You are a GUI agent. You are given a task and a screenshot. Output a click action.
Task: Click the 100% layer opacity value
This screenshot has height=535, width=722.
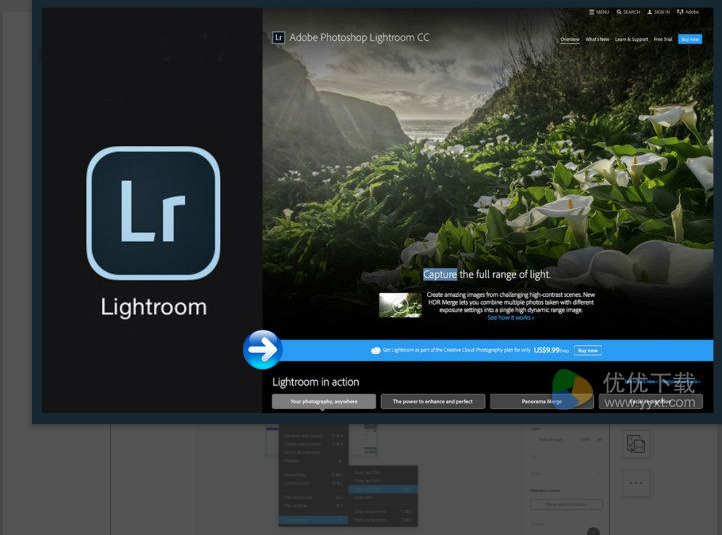pyautogui.click(x=585, y=440)
